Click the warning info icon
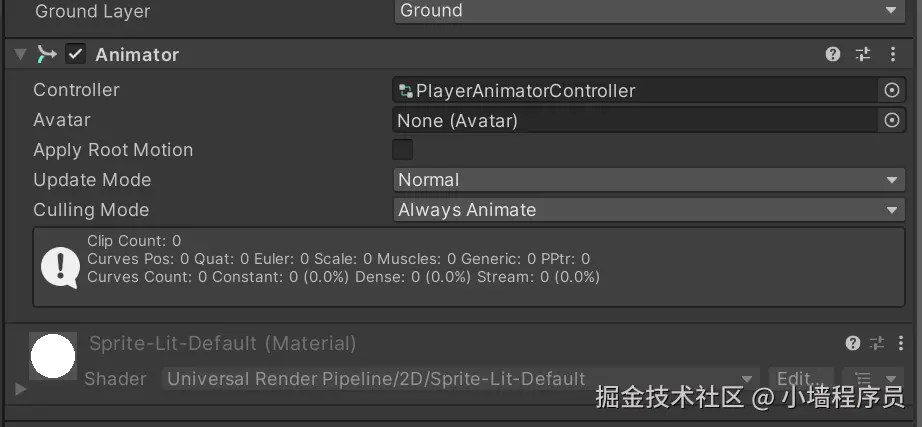 [x=59, y=267]
